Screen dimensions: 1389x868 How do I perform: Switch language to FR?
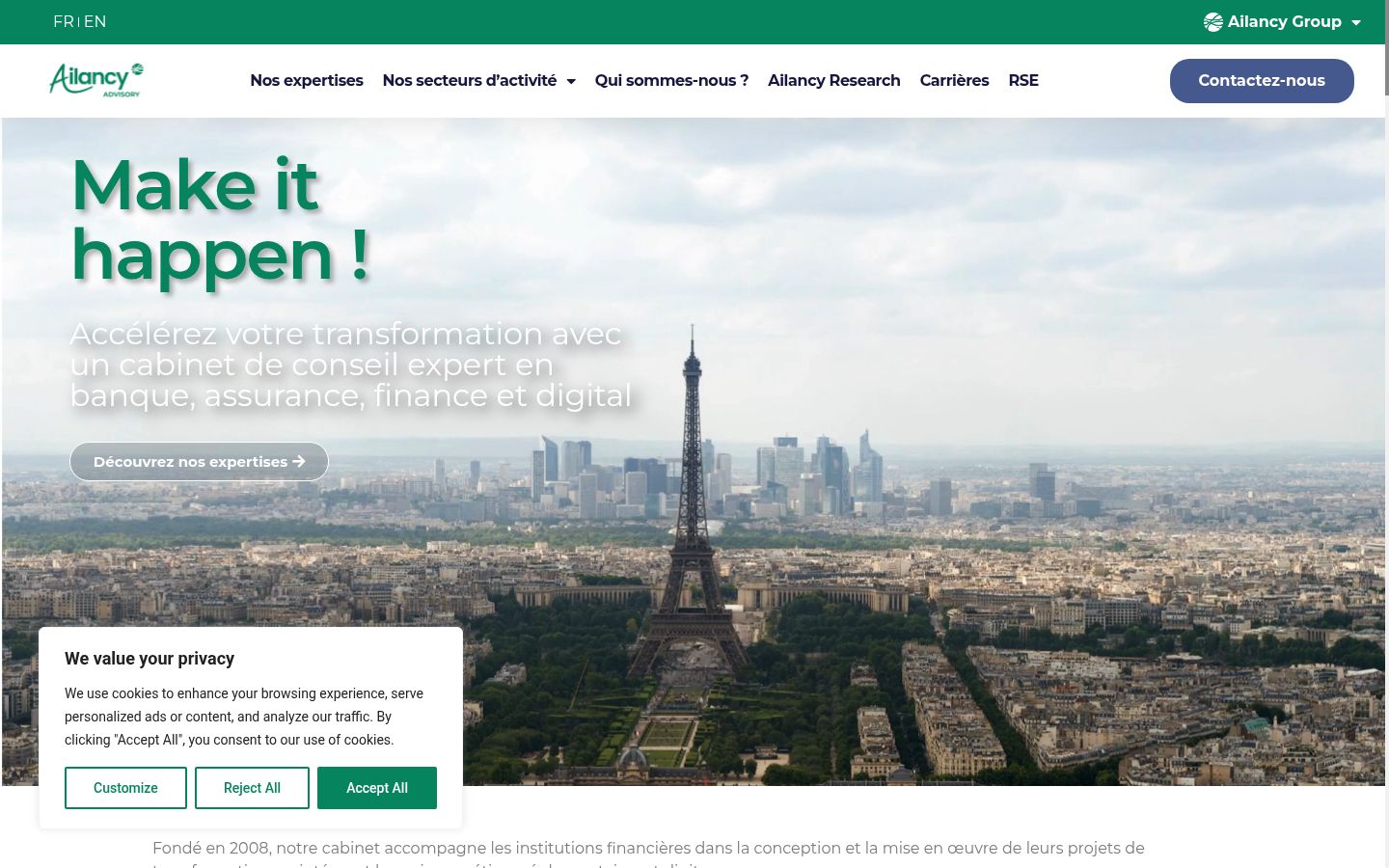pos(64,21)
